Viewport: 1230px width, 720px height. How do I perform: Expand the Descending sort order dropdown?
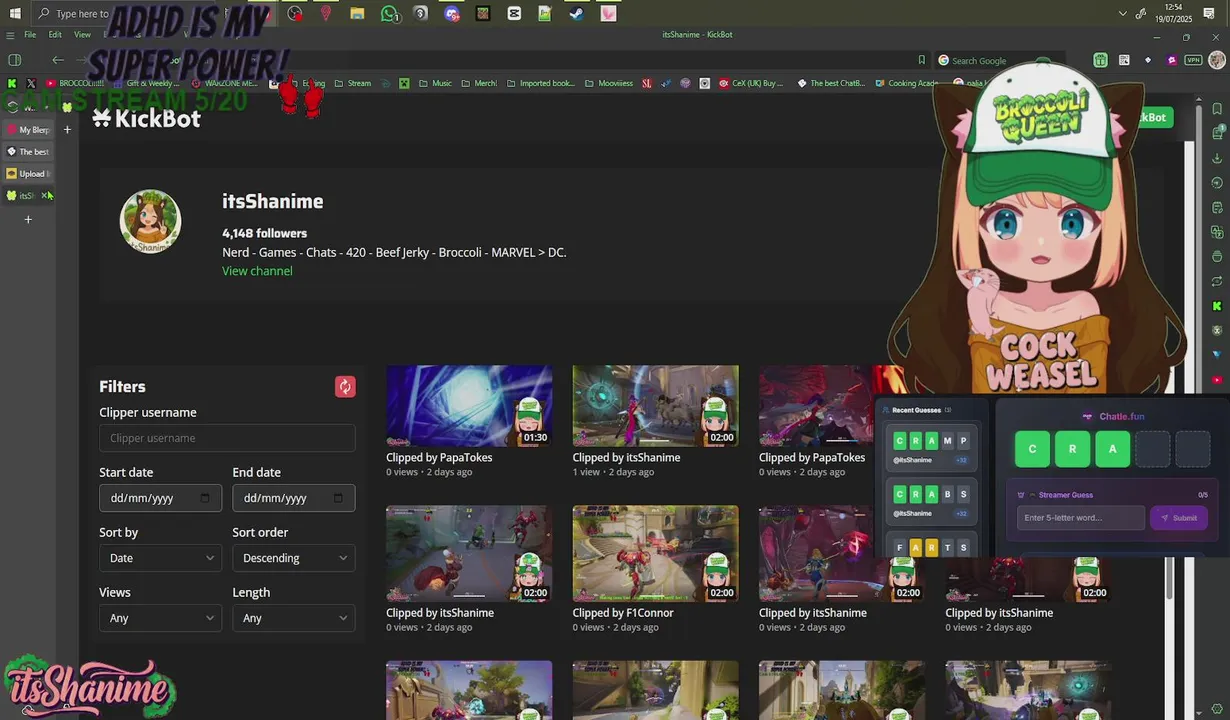[293, 558]
